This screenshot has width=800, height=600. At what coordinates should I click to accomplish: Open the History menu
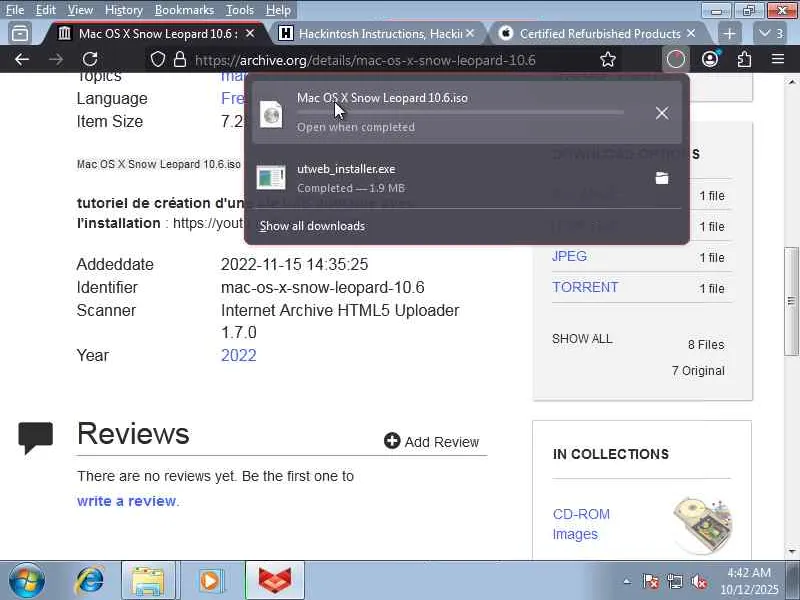click(x=123, y=10)
